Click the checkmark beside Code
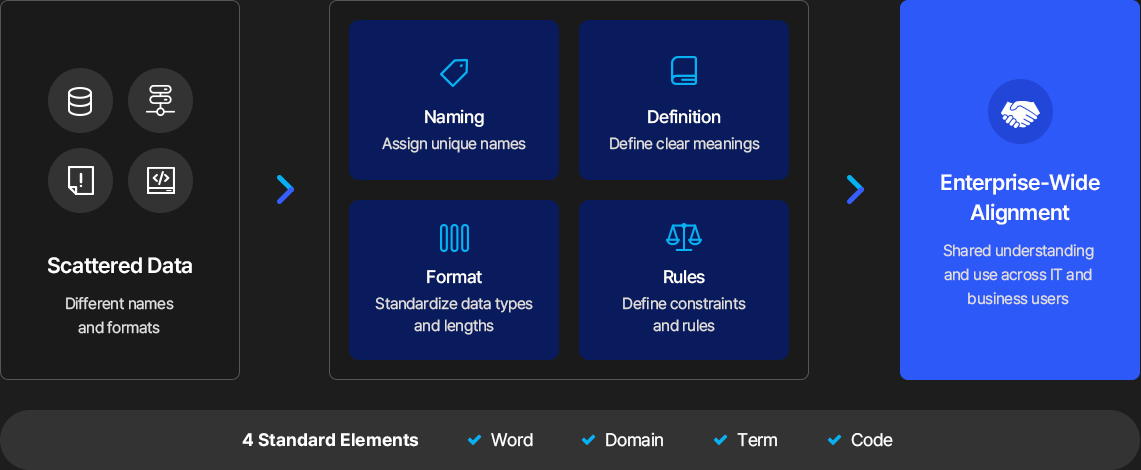Image resolution: width=1141 pixels, height=470 pixels. click(835, 440)
